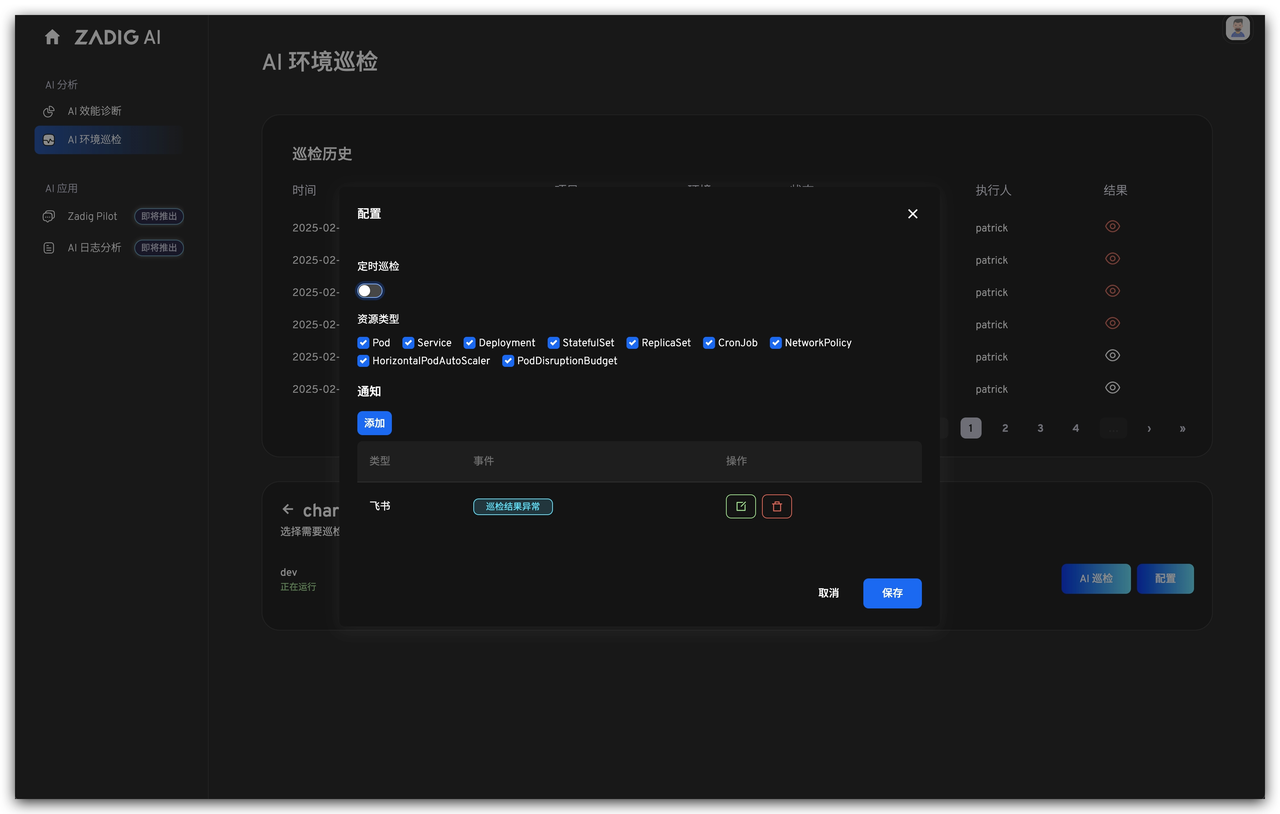
Task: Edit the 飞书 notification via the green pencil icon
Action: coord(740,506)
